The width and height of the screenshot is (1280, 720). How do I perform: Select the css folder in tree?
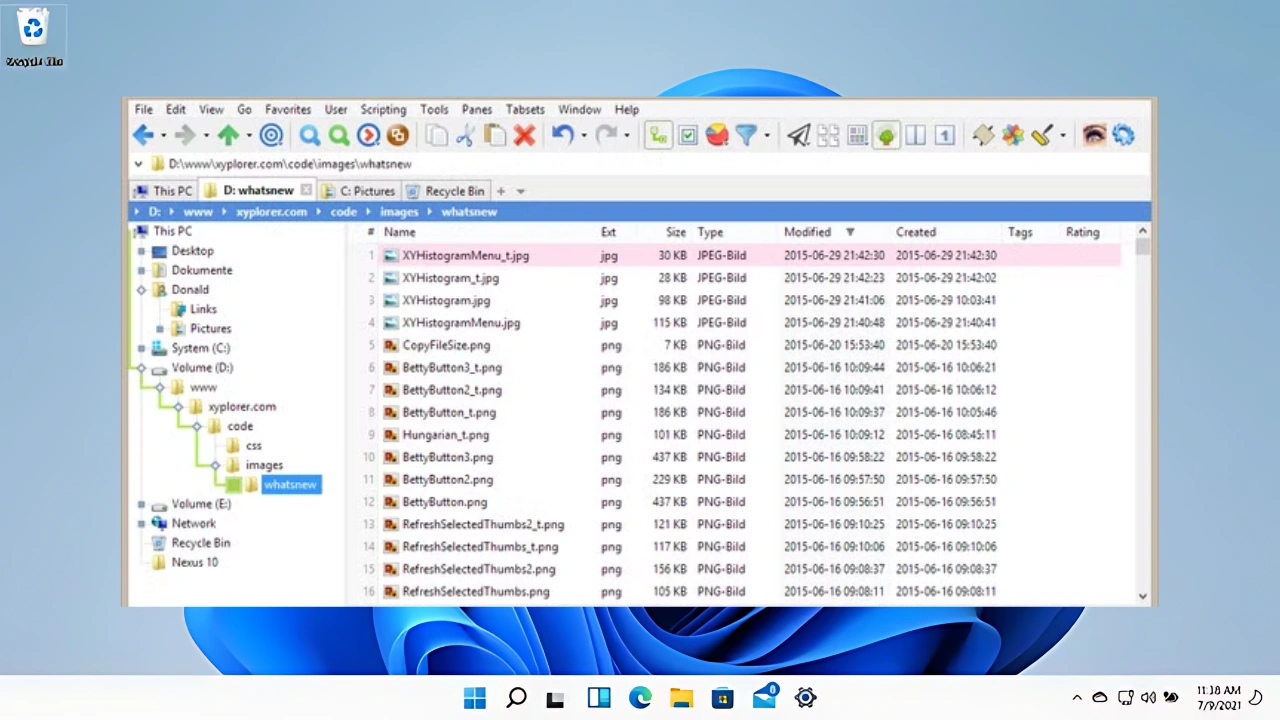254,446
